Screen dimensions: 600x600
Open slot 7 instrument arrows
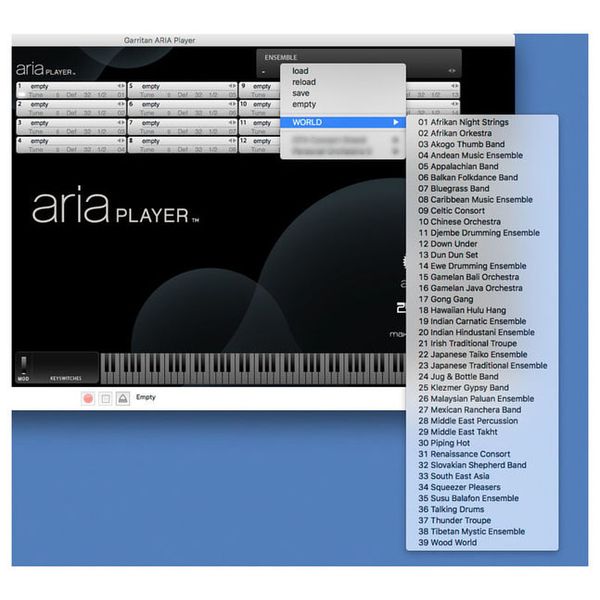click(x=232, y=122)
